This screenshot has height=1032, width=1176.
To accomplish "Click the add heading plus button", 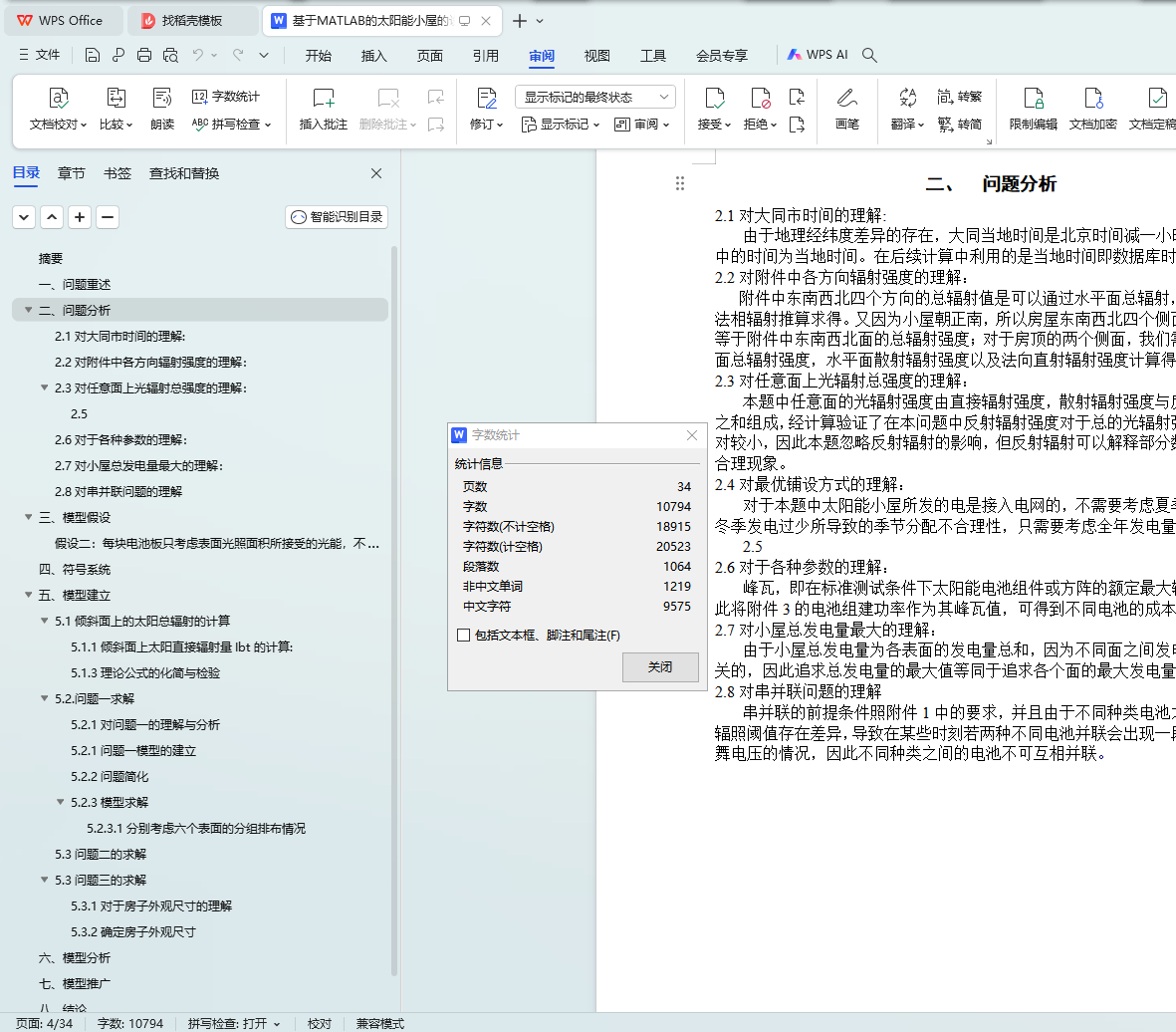I will pos(80,218).
